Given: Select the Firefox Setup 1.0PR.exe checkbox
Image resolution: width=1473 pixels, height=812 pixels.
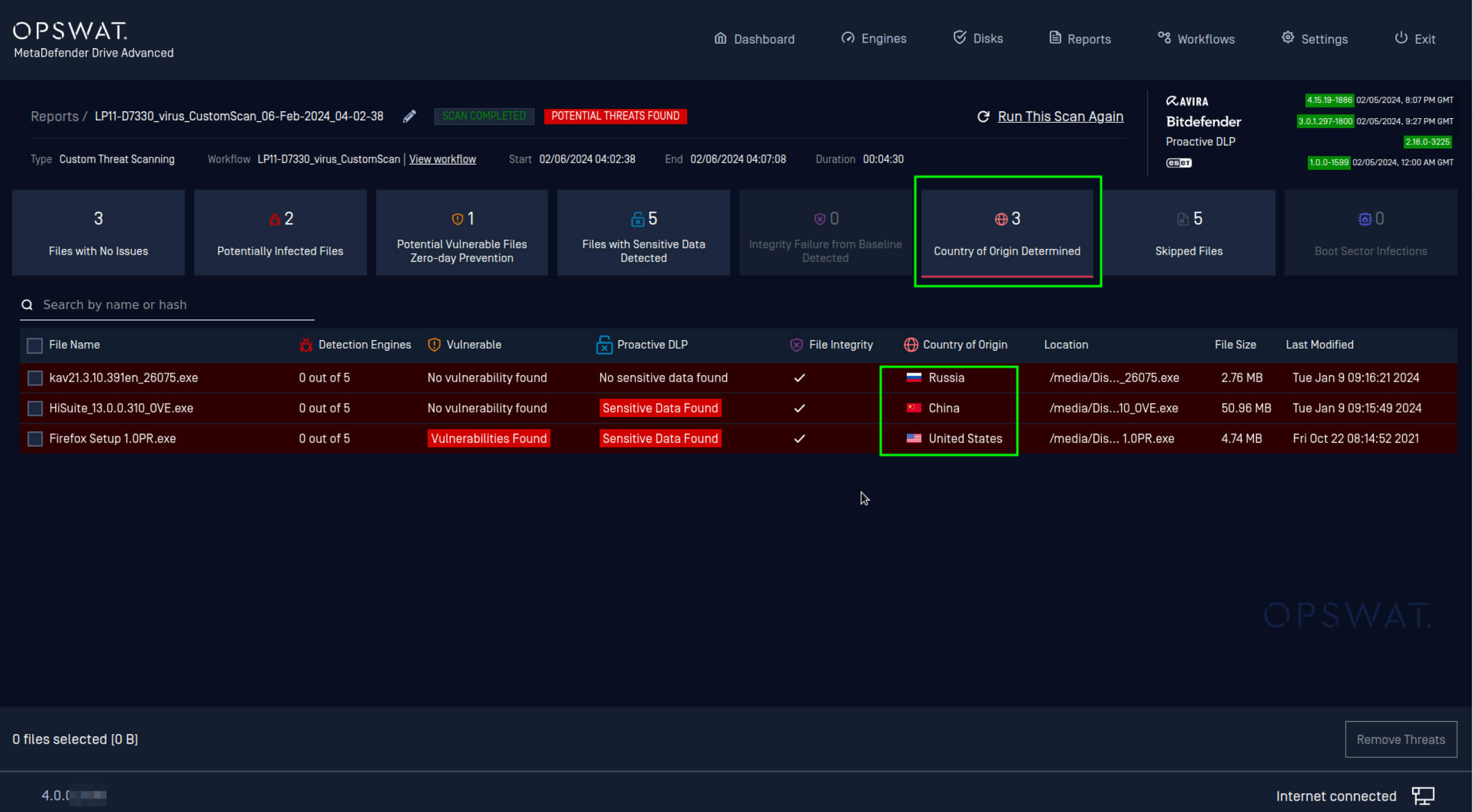Looking at the screenshot, I should (35, 439).
